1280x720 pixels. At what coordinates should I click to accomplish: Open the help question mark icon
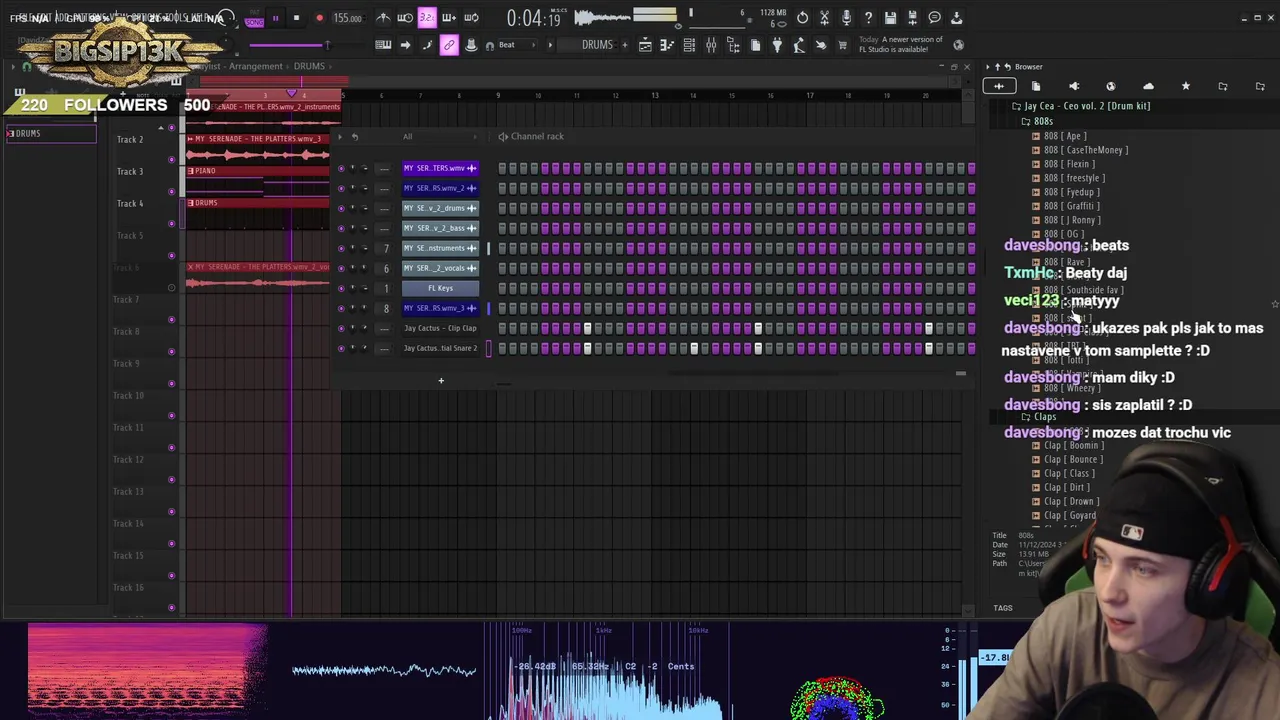point(868,18)
